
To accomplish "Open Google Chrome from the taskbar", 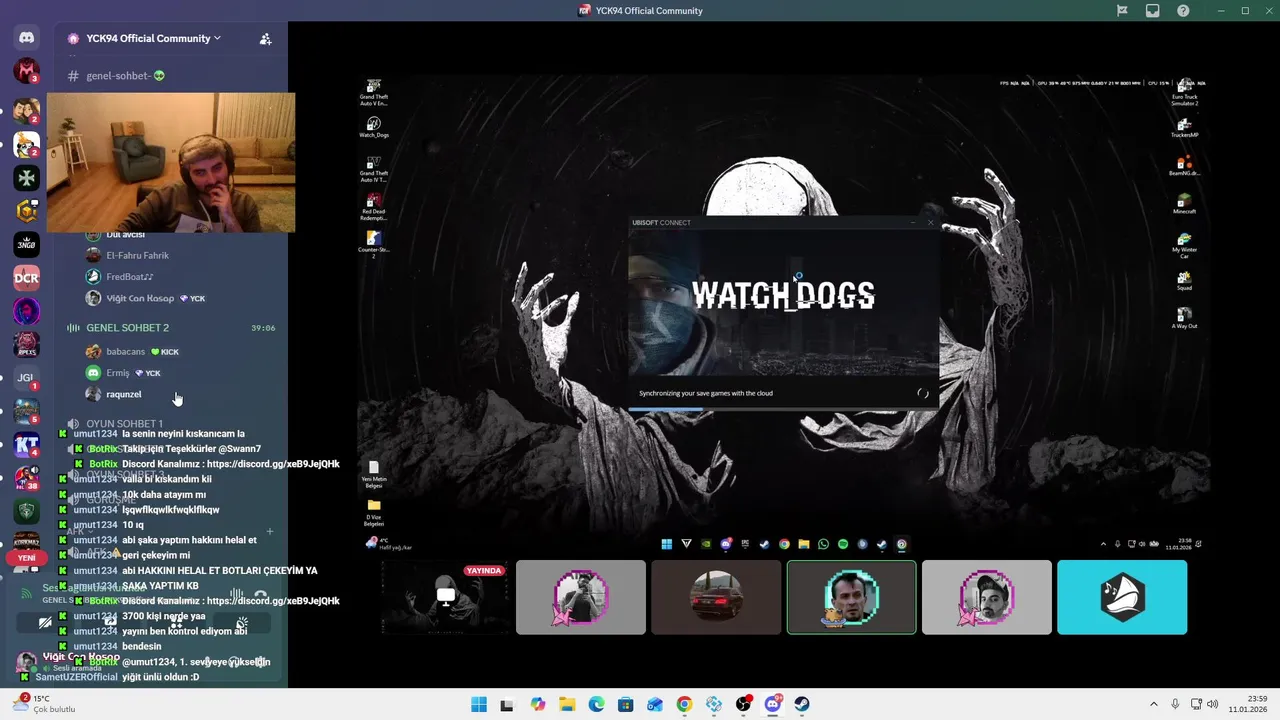I will [x=684, y=704].
